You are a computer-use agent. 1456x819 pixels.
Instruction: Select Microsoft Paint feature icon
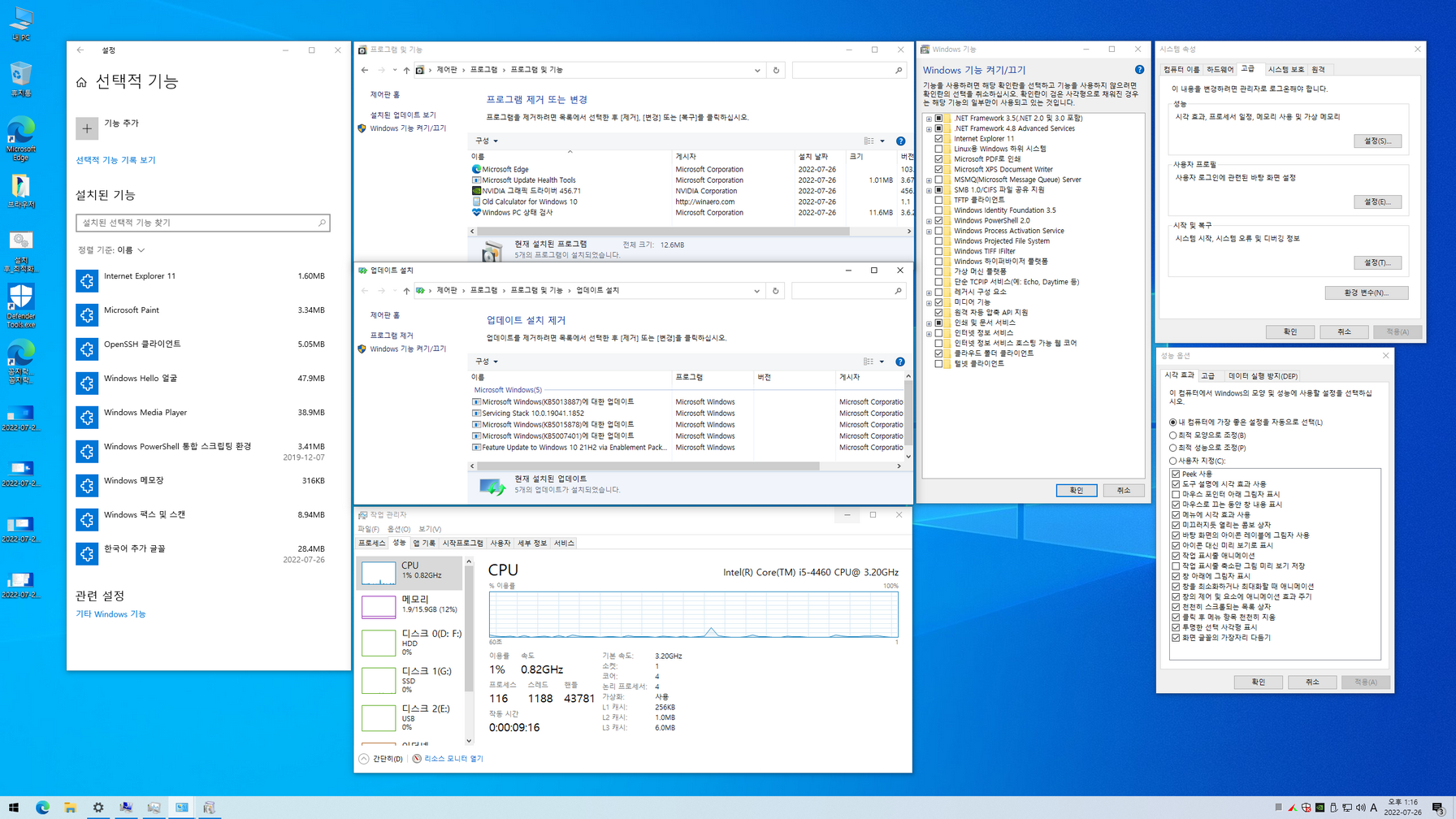click(x=87, y=315)
